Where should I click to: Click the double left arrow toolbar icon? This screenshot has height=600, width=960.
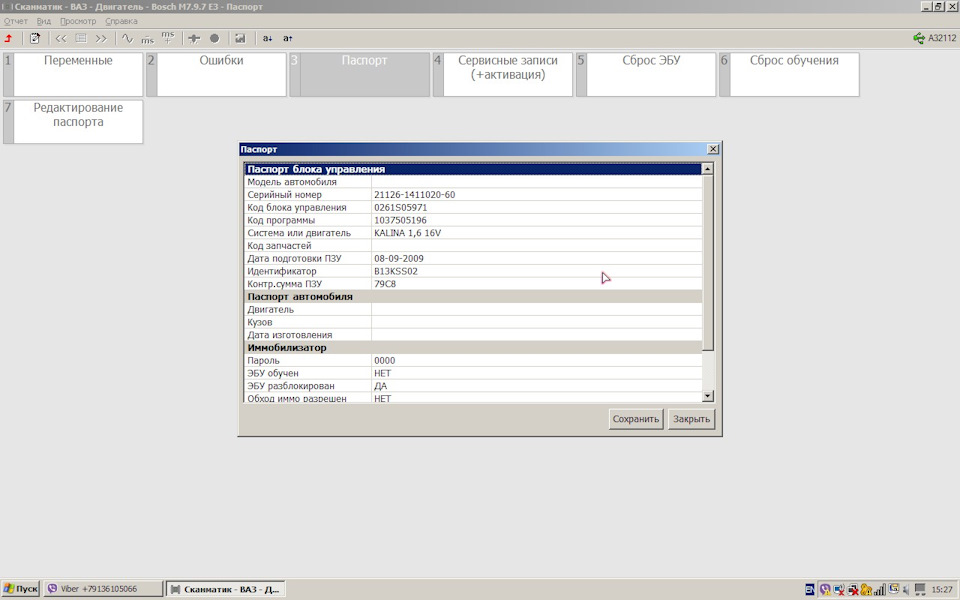(x=61, y=38)
